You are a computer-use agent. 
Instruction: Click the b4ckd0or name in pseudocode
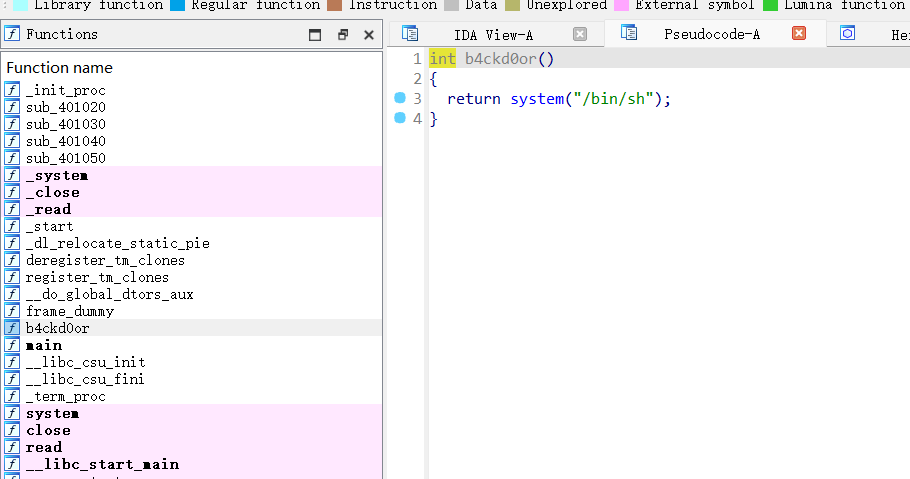coord(500,58)
